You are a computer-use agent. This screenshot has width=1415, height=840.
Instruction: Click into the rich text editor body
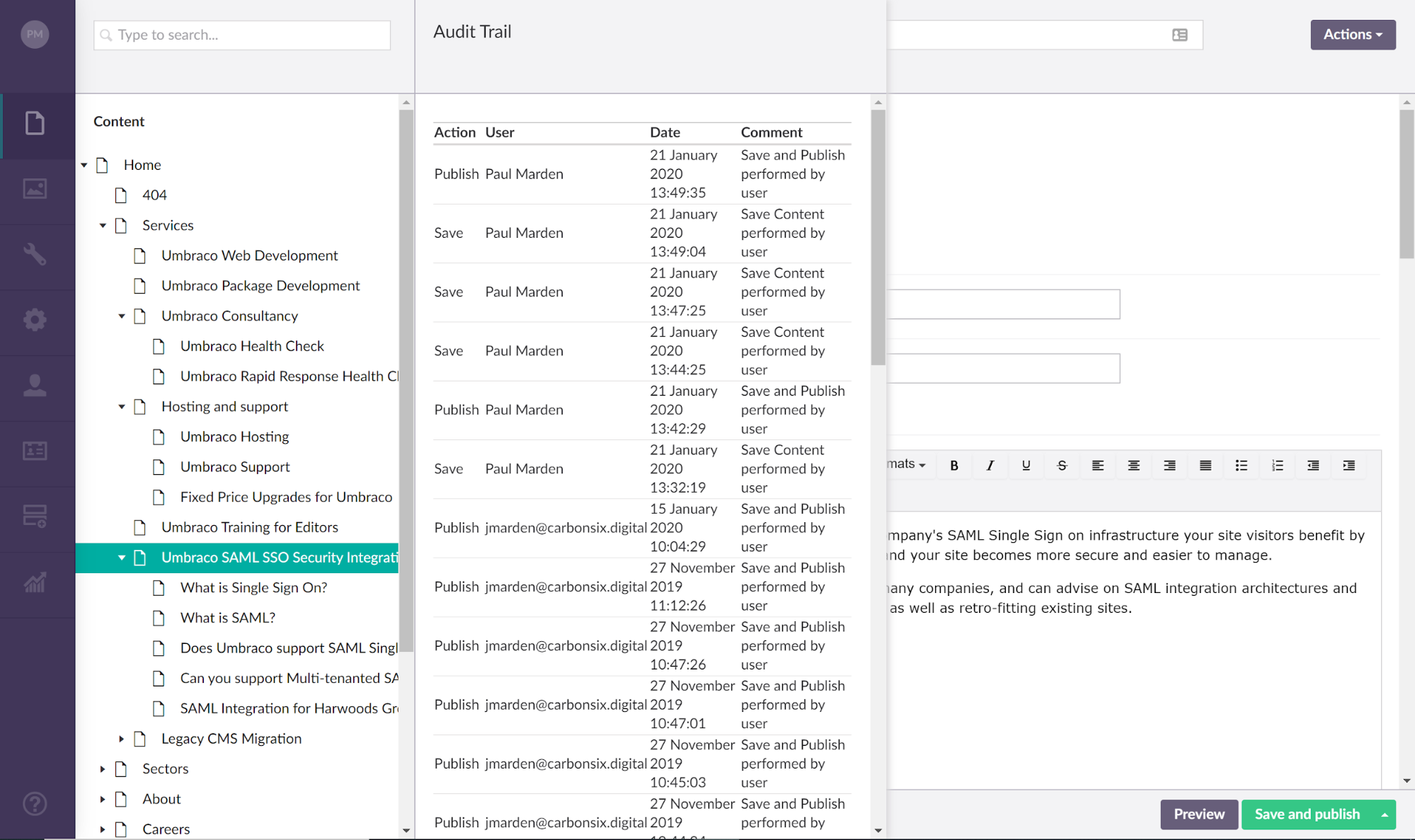[x=1133, y=651]
